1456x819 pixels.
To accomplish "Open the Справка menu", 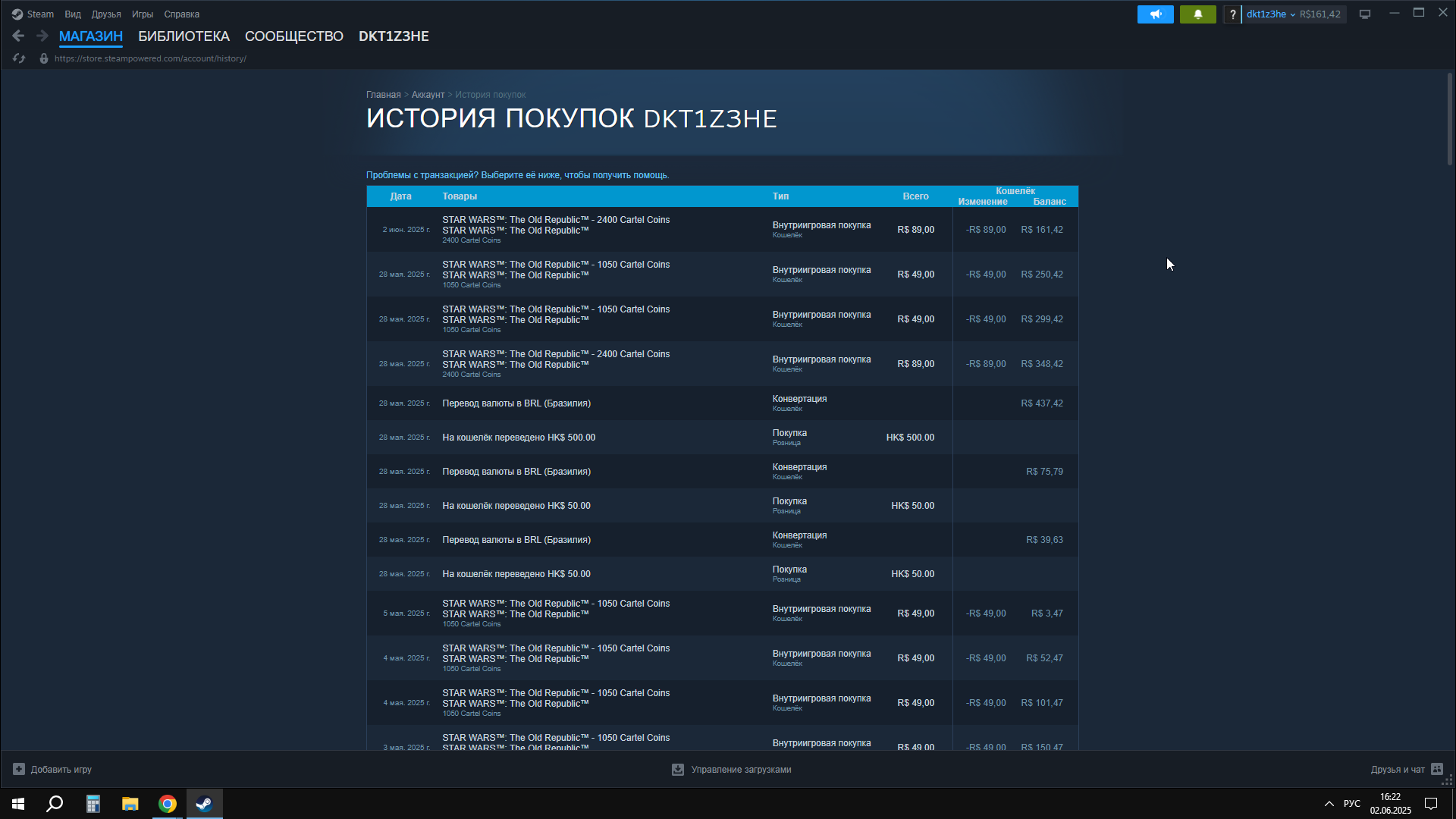I will click(181, 14).
